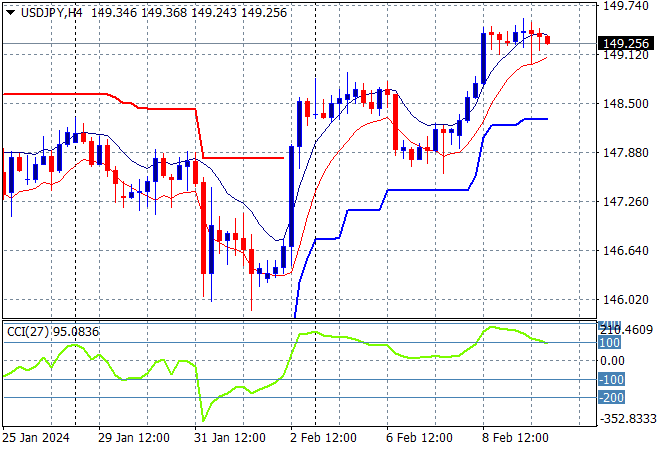Click the 6 Feb 12:00 time label
Screen dimensions: 660x450
tap(419, 438)
